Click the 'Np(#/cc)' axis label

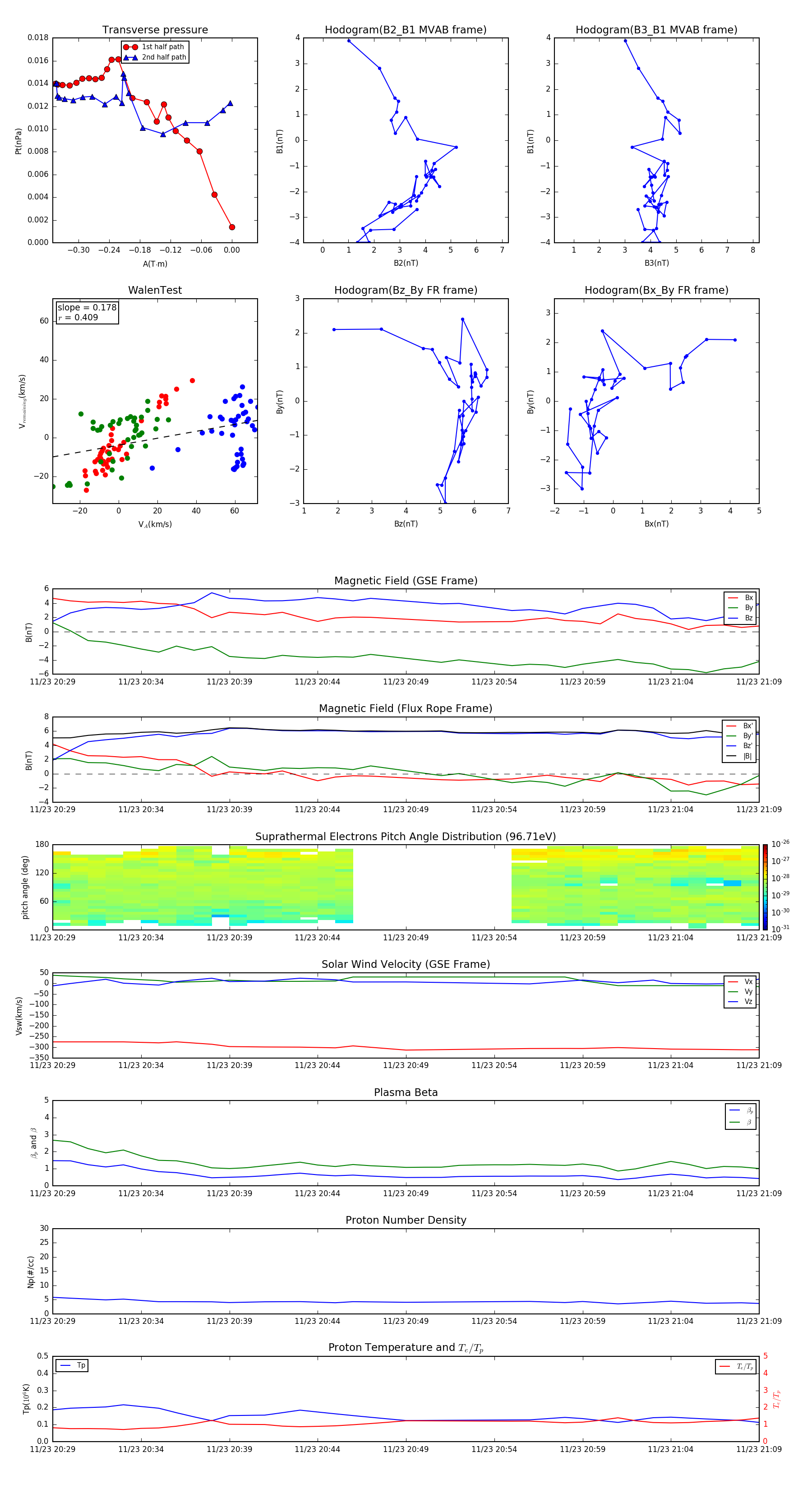tap(31, 1272)
